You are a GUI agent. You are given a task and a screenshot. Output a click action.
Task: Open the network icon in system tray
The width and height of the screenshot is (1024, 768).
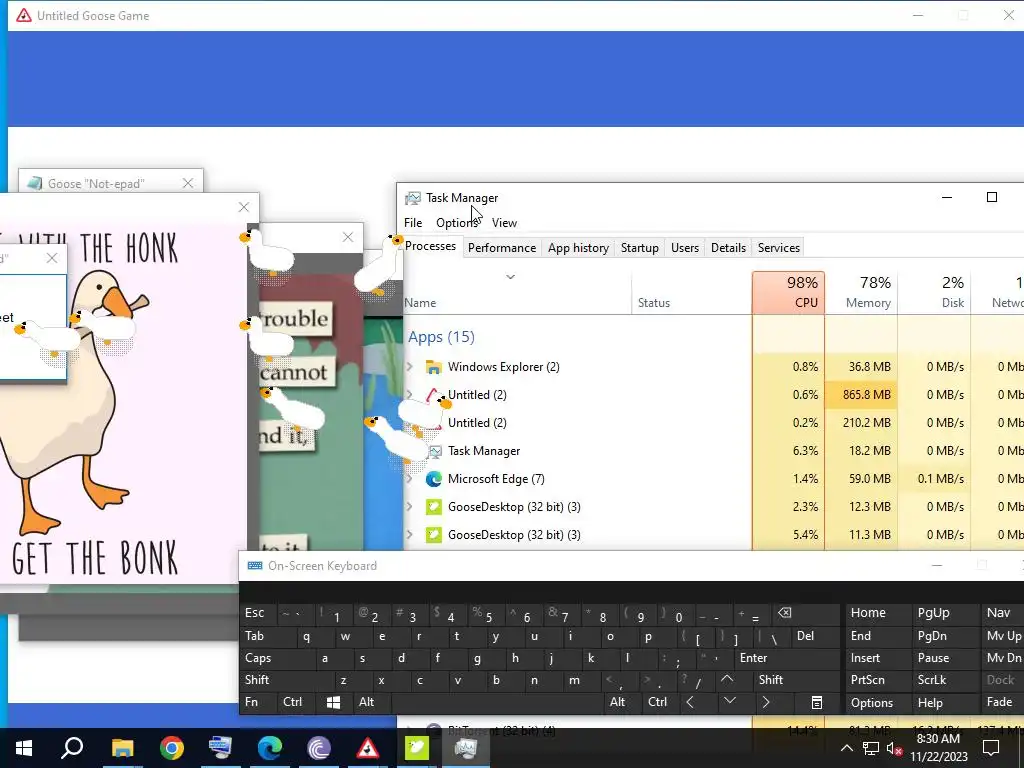(x=871, y=748)
